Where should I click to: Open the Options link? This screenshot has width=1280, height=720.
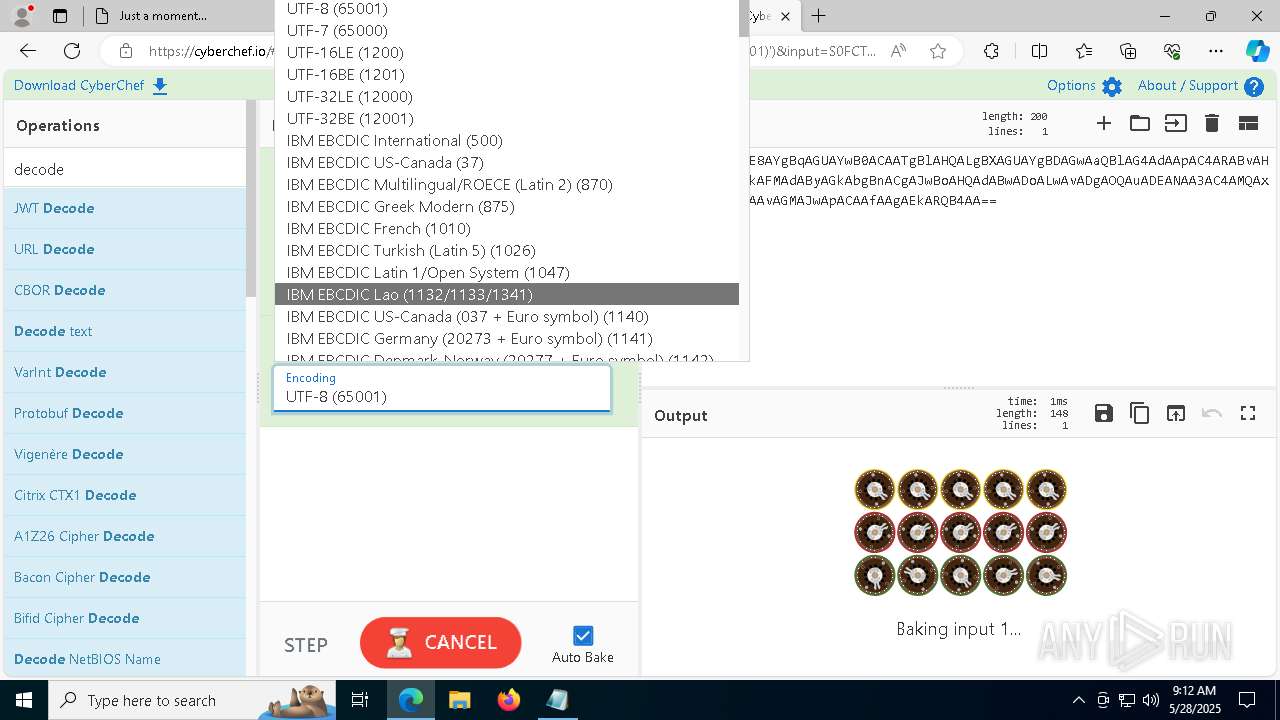pyautogui.click(x=1071, y=86)
